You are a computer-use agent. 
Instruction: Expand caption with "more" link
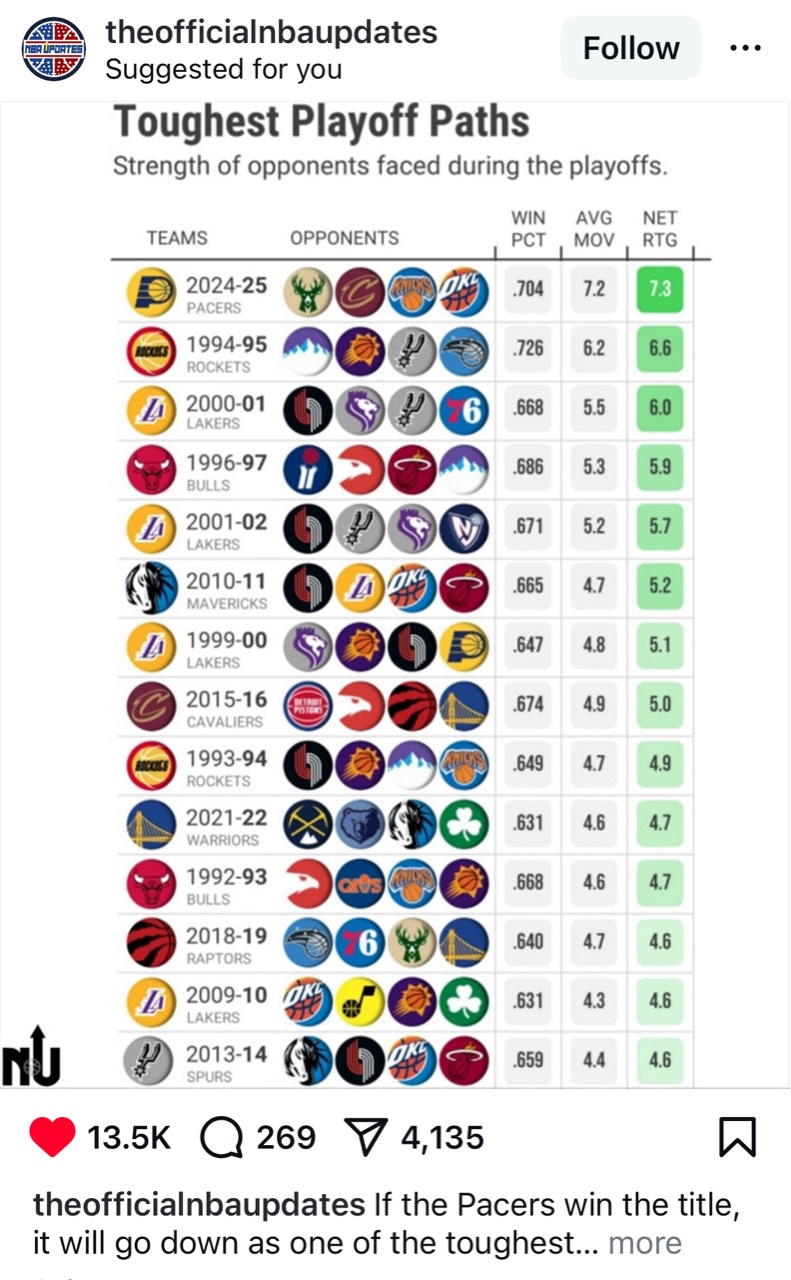[x=645, y=1243]
